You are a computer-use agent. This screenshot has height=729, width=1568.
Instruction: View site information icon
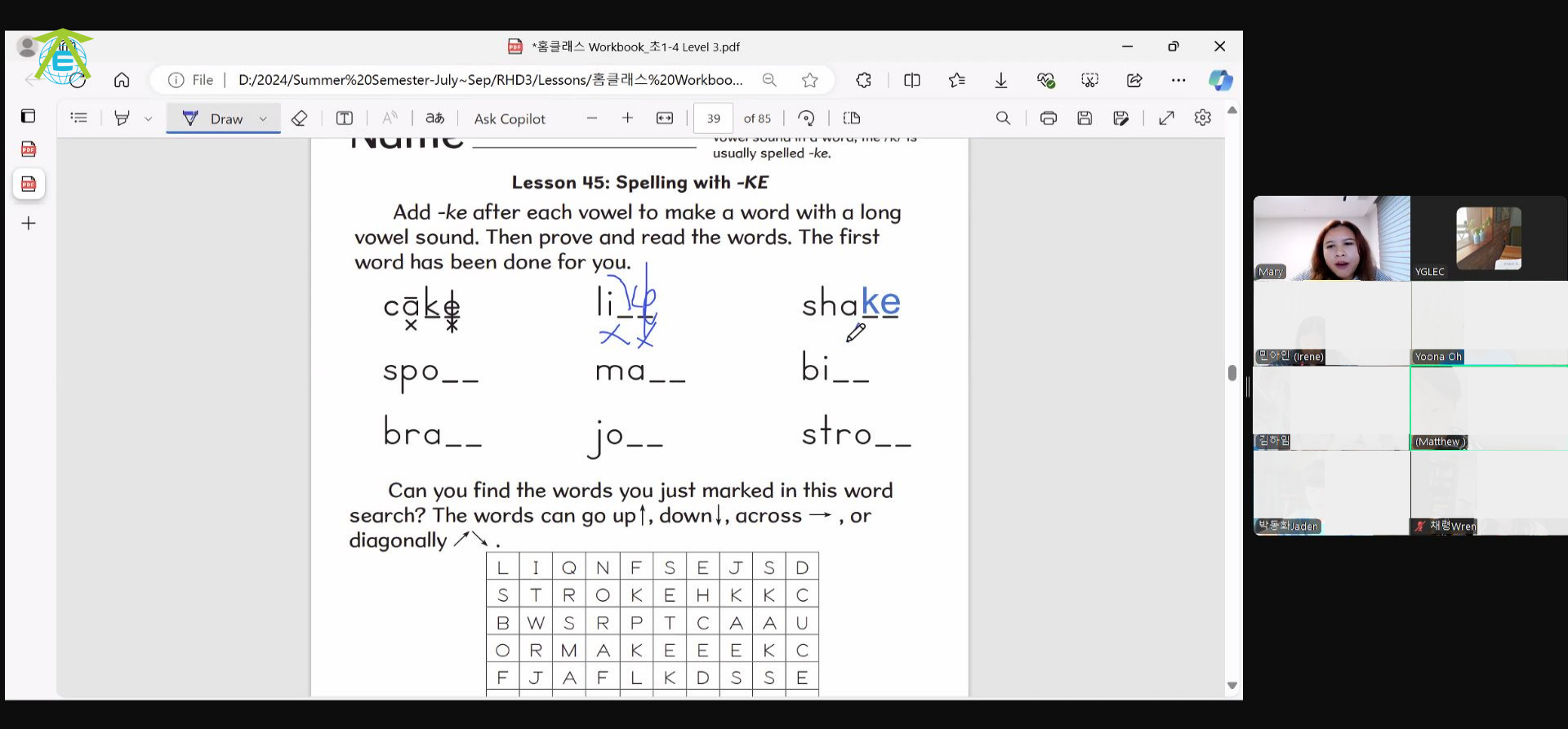click(x=176, y=80)
